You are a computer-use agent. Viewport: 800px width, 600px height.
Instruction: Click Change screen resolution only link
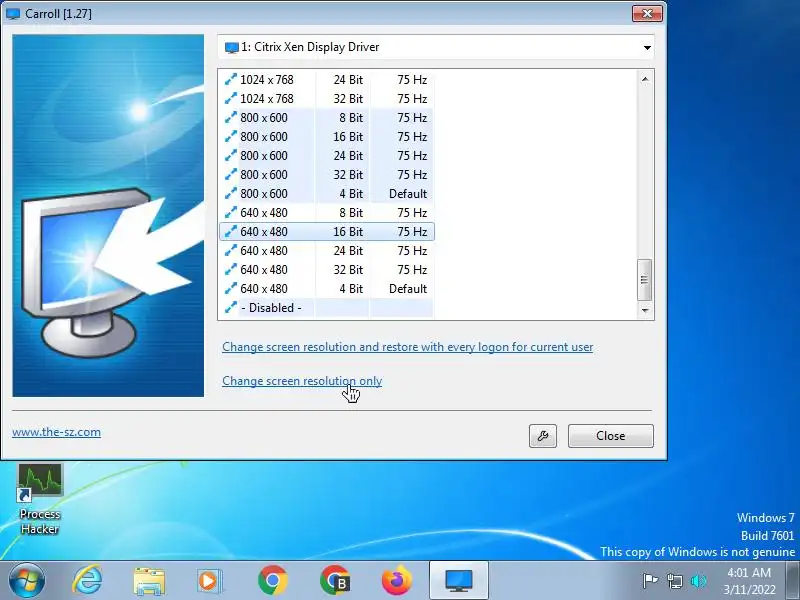302,381
